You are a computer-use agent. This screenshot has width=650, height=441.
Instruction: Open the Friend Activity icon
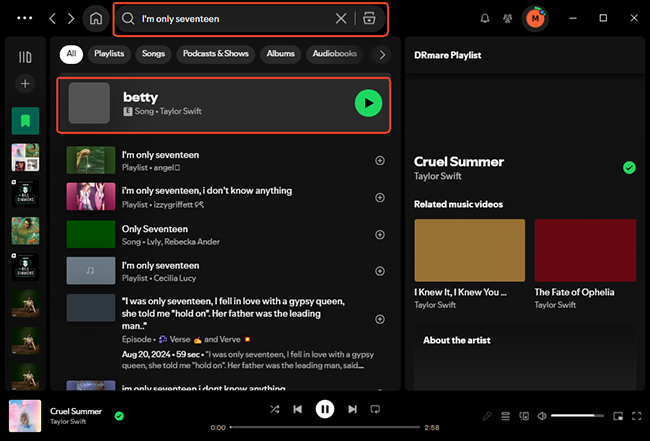coord(507,18)
